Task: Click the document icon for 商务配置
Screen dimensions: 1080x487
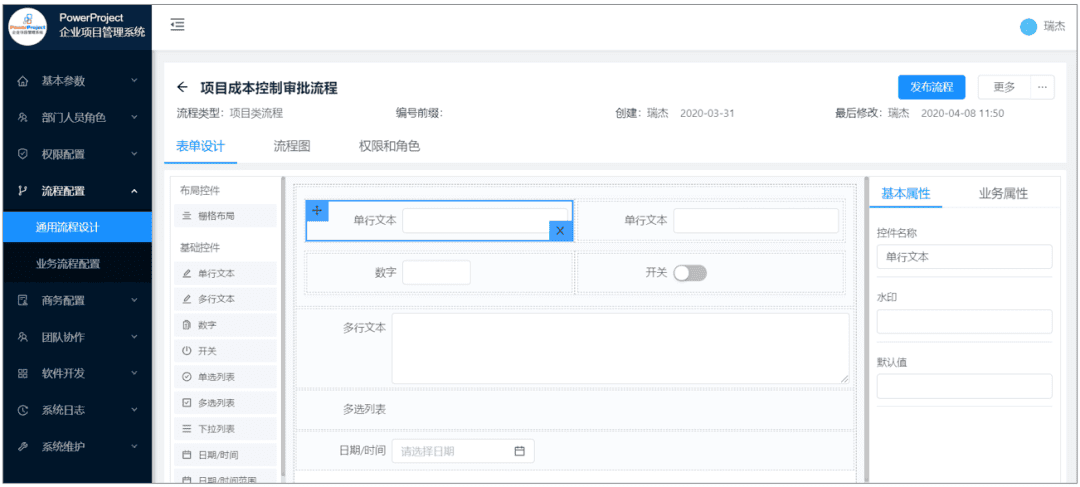Action: [x=23, y=300]
